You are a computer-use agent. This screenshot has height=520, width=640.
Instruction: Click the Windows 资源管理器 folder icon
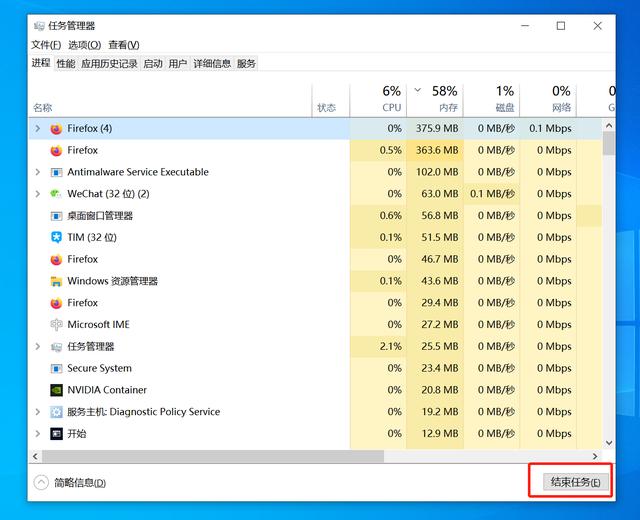coord(56,281)
